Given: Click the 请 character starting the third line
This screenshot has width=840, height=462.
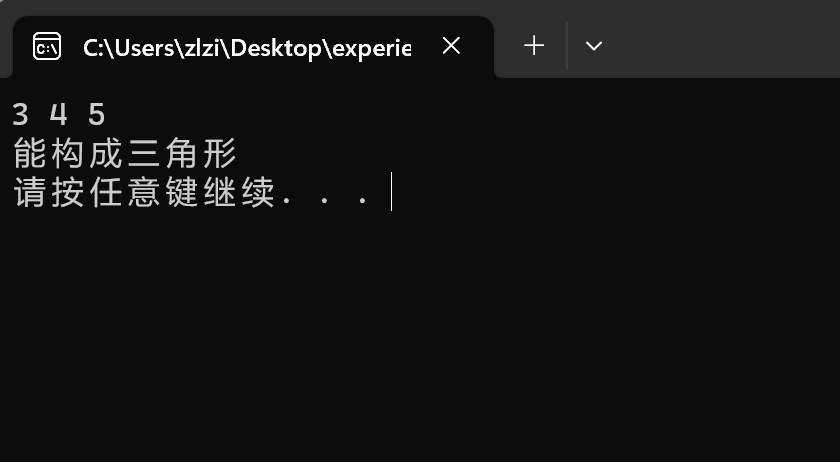Looking at the screenshot, I should click(29, 192).
